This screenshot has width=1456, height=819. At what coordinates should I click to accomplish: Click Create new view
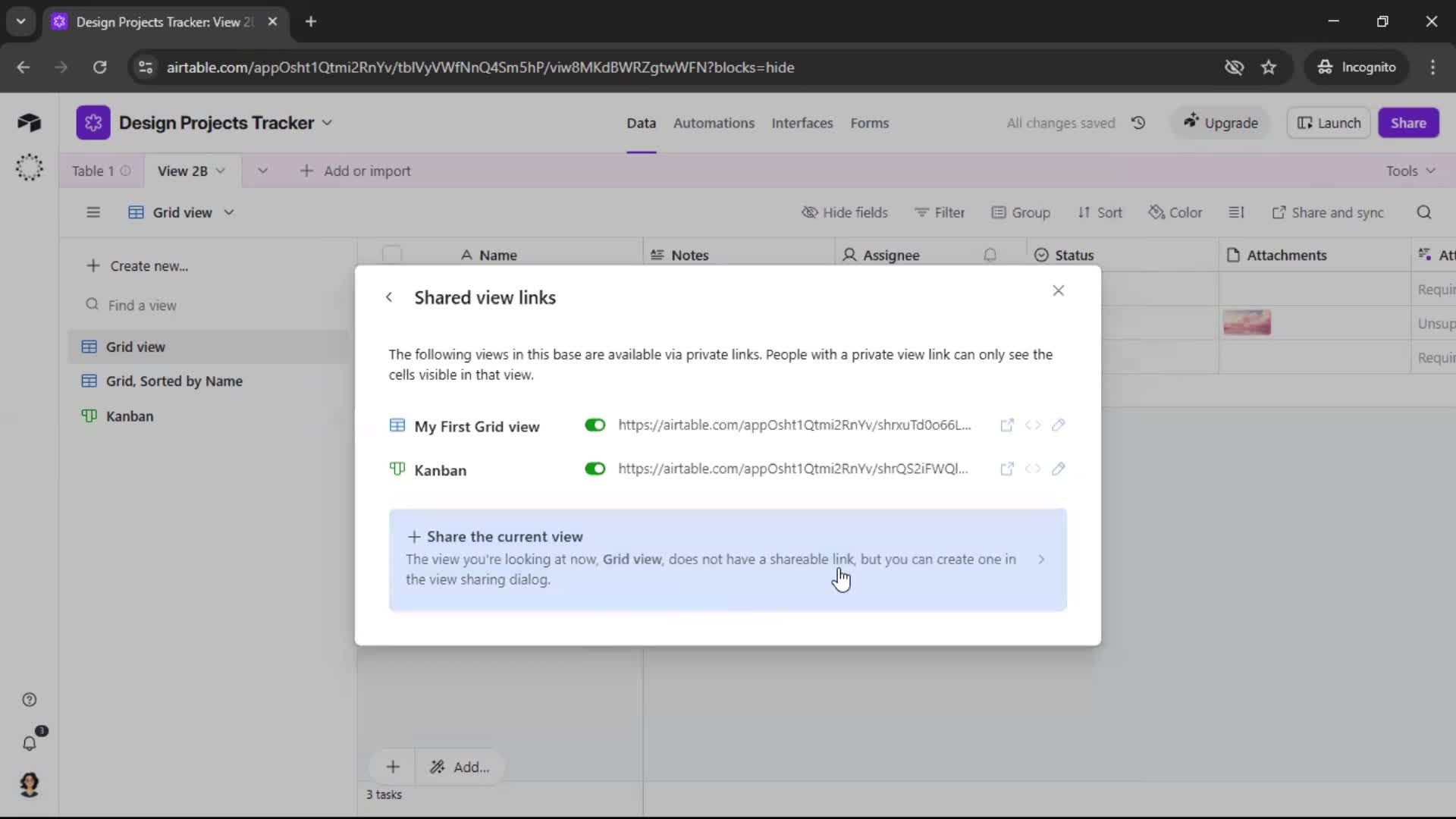pyautogui.click(x=137, y=266)
